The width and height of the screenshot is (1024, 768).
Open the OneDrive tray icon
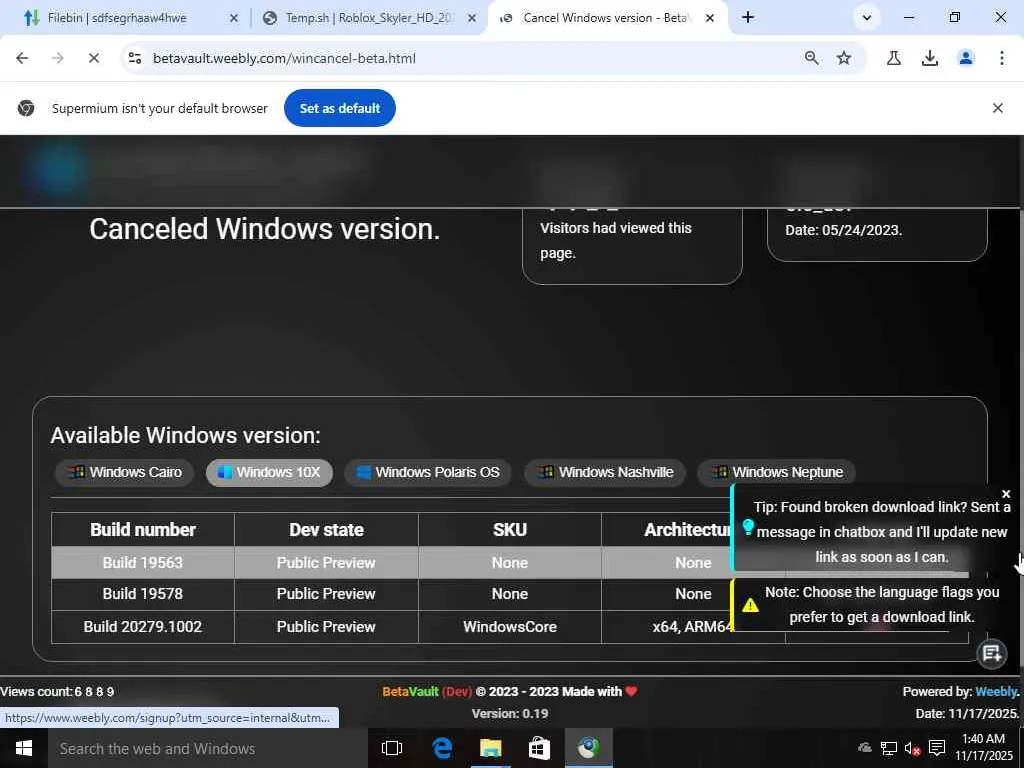tap(865, 748)
